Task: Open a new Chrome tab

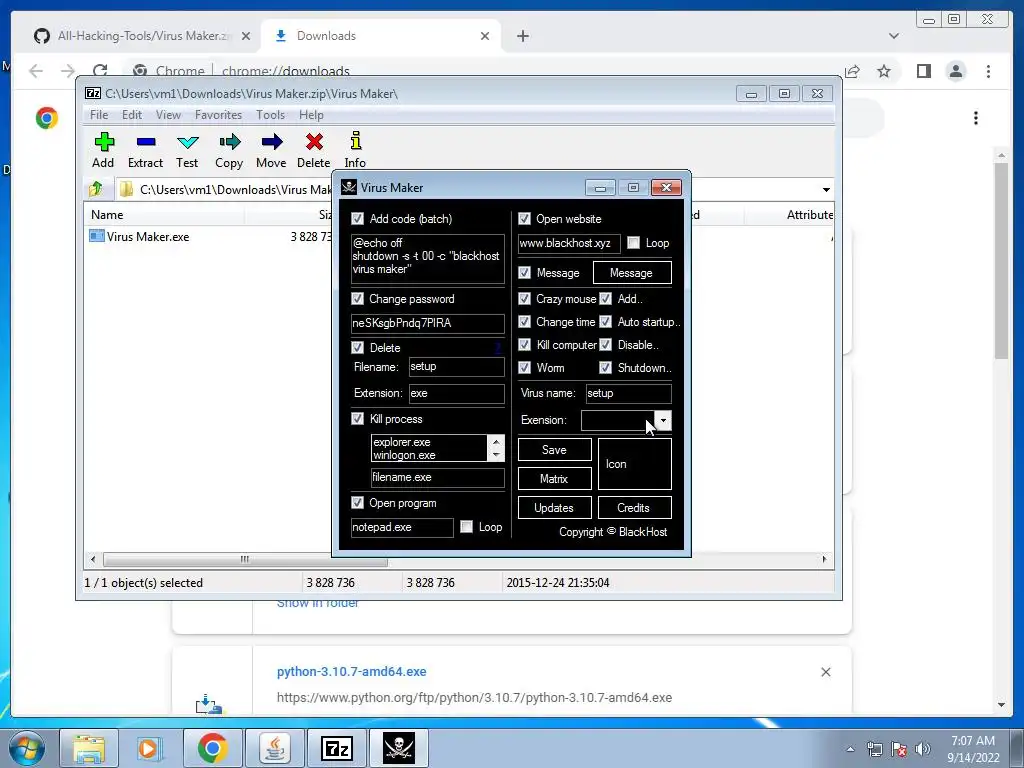Action: click(522, 36)
